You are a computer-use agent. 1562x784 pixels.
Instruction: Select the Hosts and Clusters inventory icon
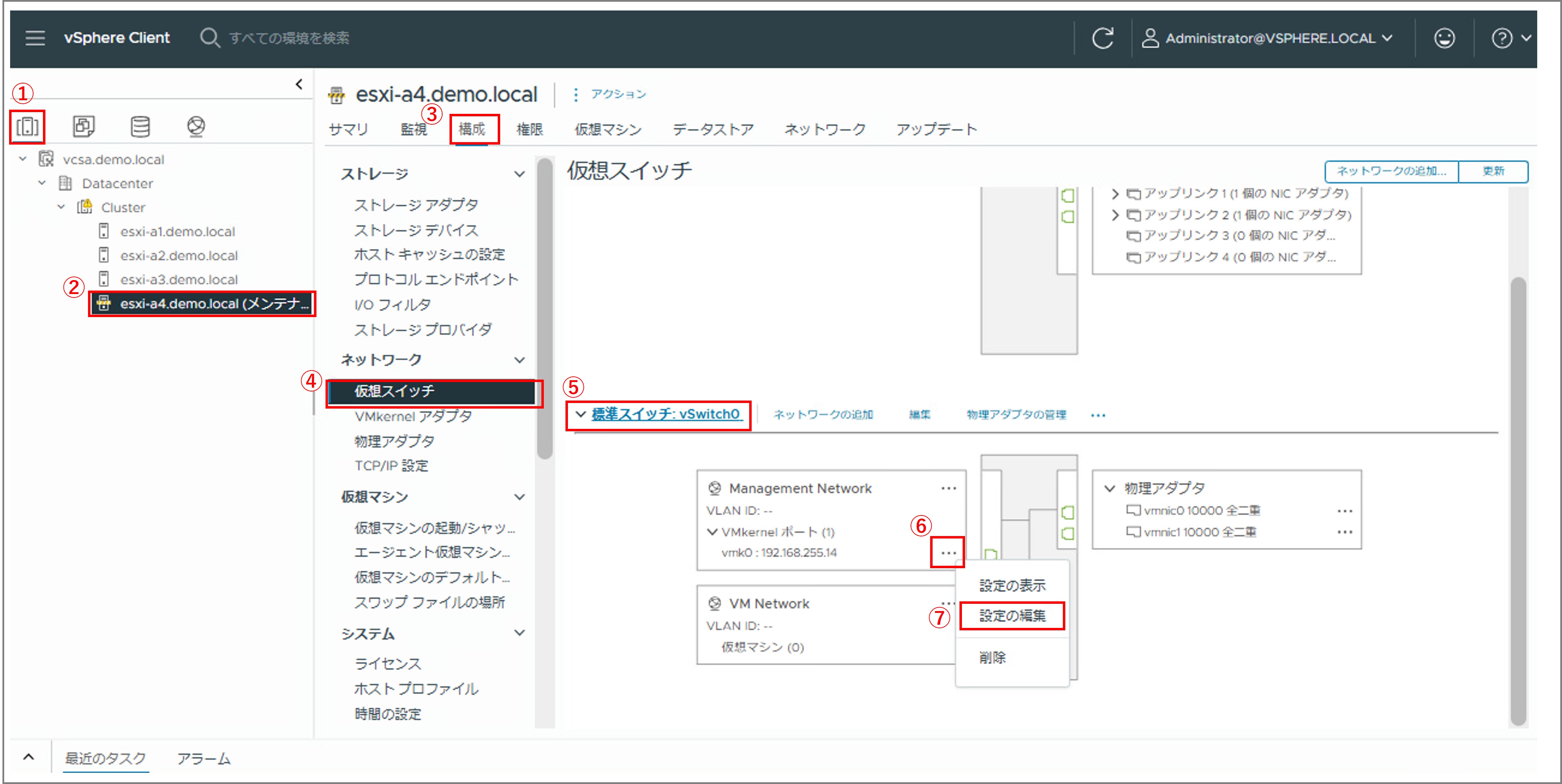point(27,126)
